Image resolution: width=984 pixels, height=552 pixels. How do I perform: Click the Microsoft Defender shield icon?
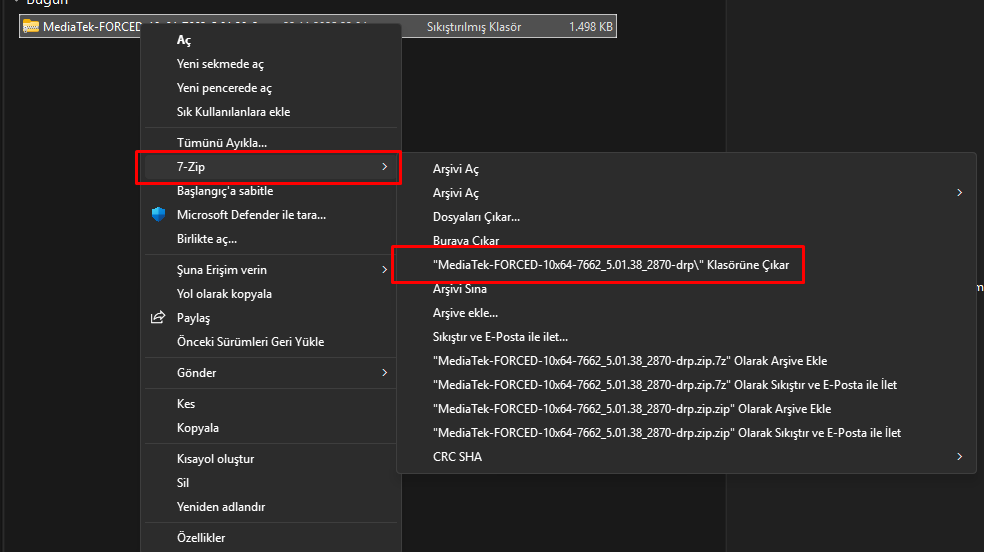158,215
